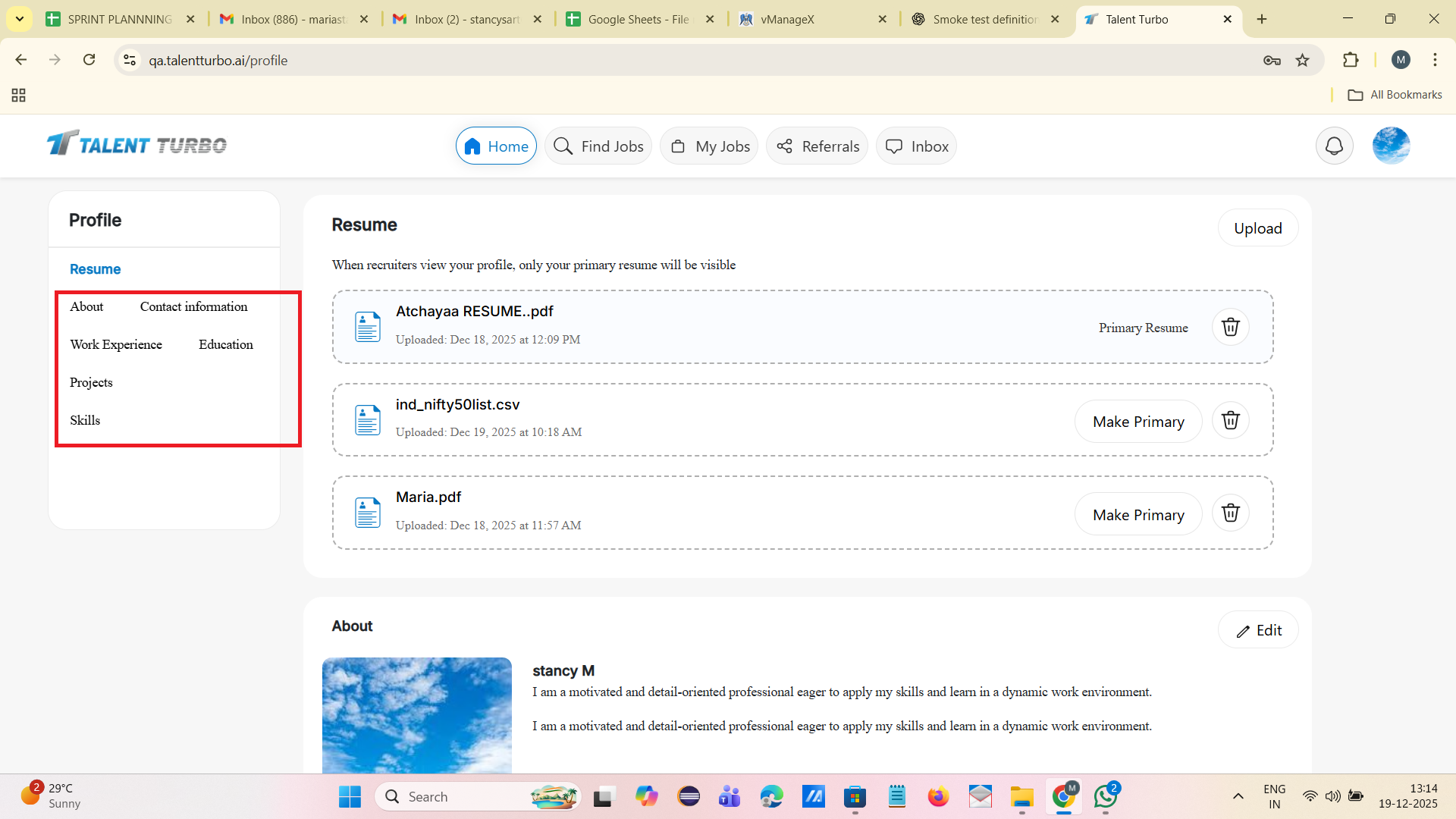Viewport: 1456px width, 819px height.
Task: Switch to the SPRINT PLANNNING browser tab
Action: [119, 19]
